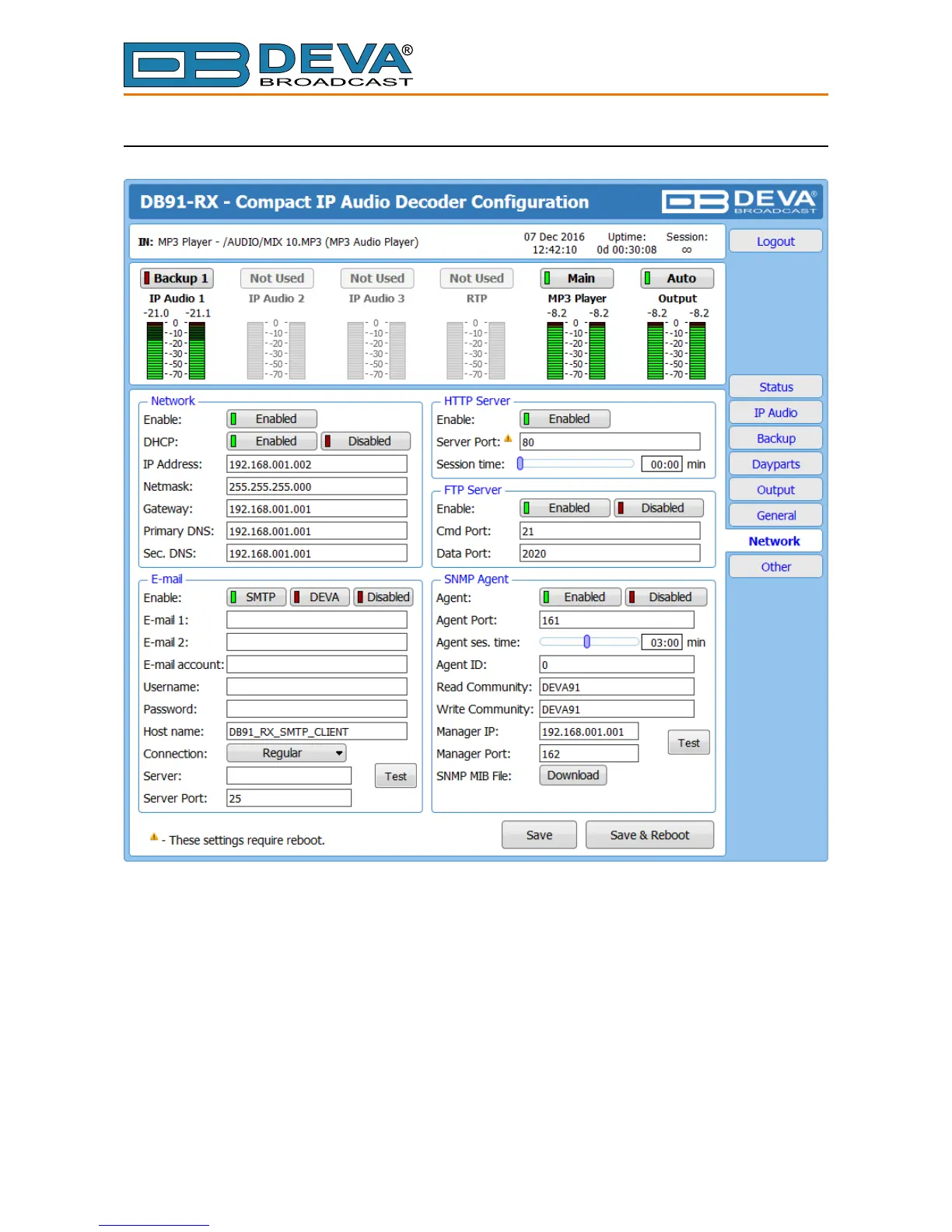The height and width of the screenshot is (1232, 952).
Task: Set FTP Server to Disabled
Action: coord(659,508)
